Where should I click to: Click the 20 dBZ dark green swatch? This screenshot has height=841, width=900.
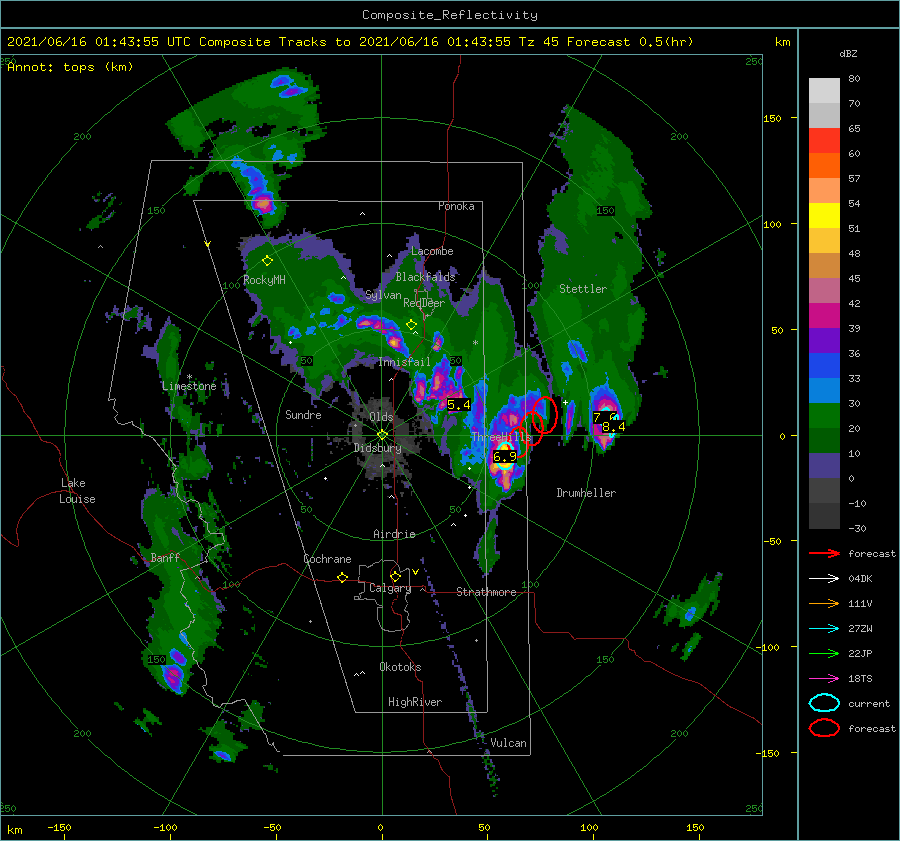pos(824,440)
